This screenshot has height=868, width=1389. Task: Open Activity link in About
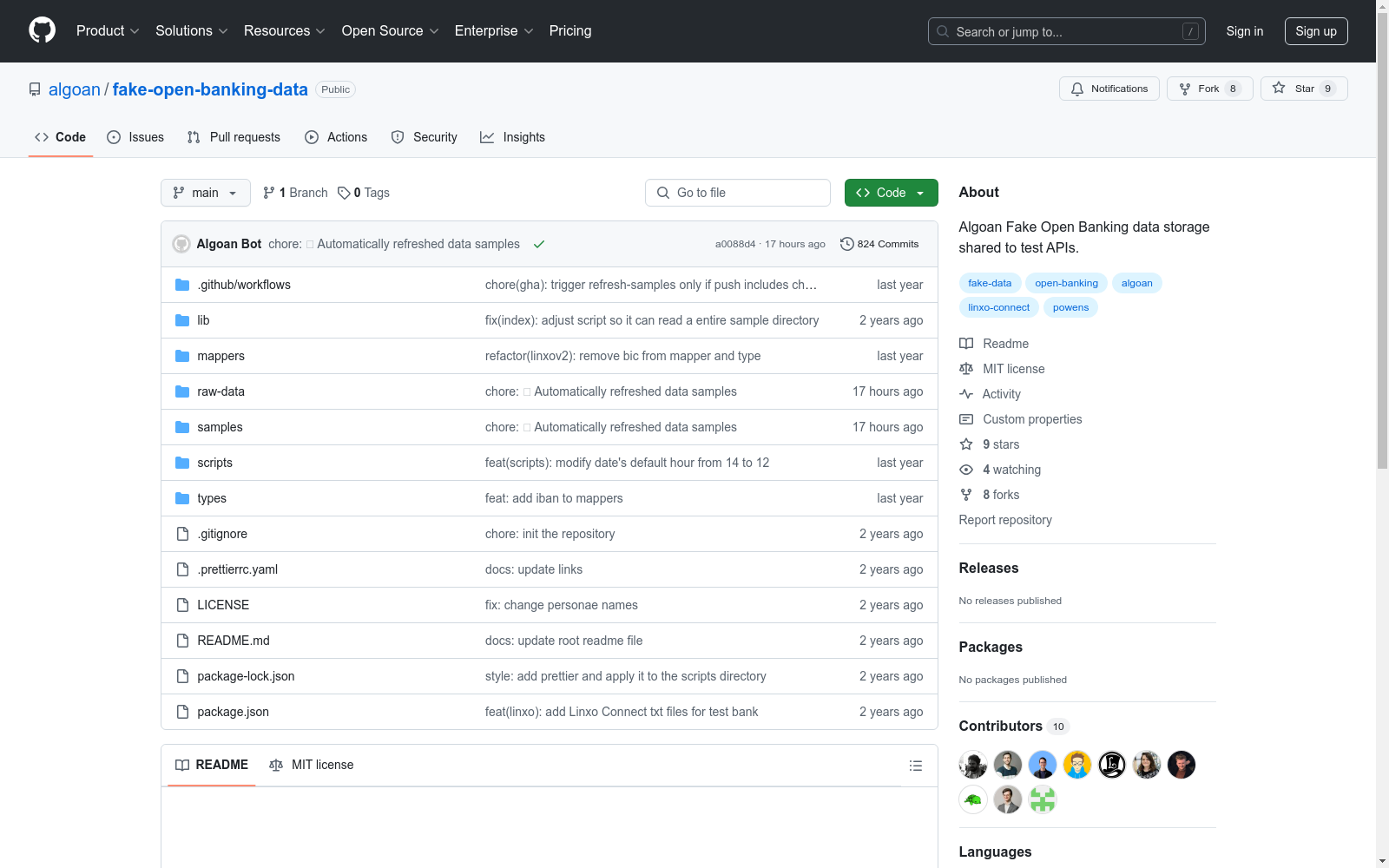coord(990,394)
